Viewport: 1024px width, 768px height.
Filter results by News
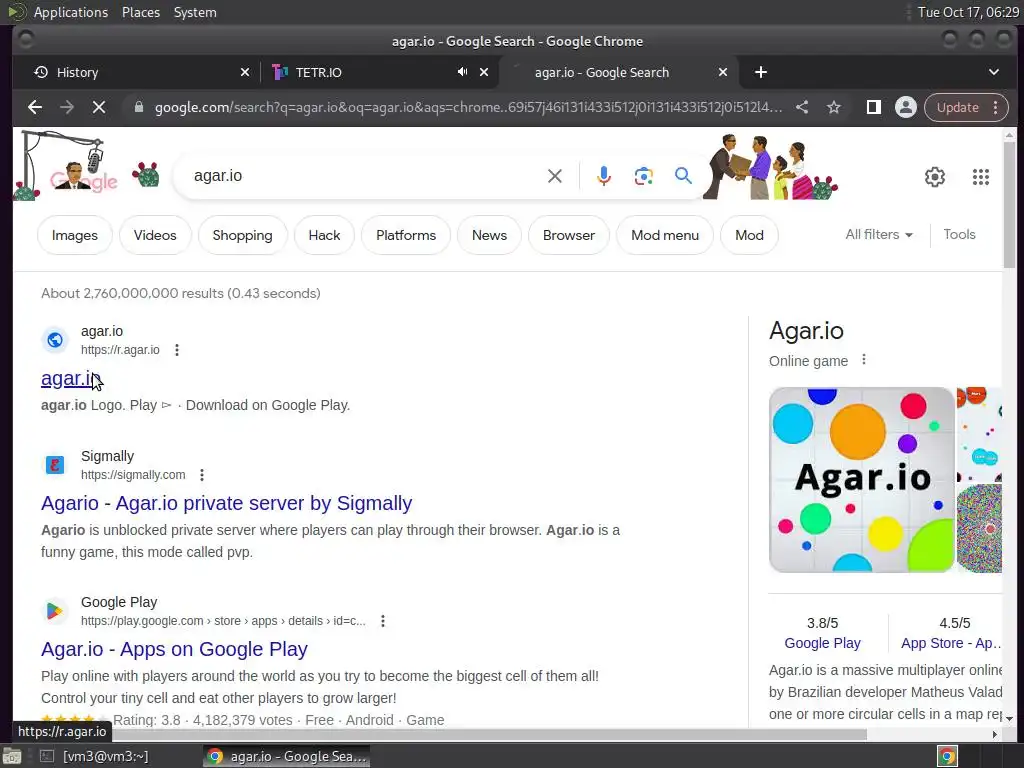pyautogui.click(x=489, y=235)
